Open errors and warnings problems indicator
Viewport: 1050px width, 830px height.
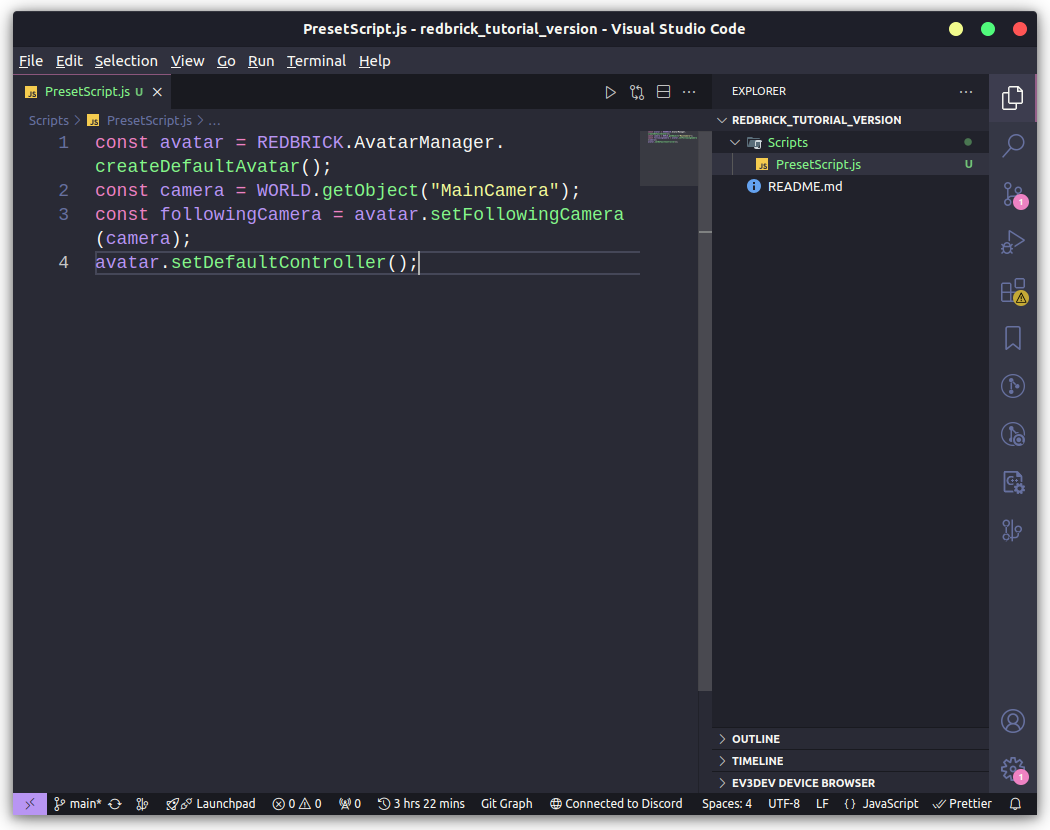coord(297,803)
